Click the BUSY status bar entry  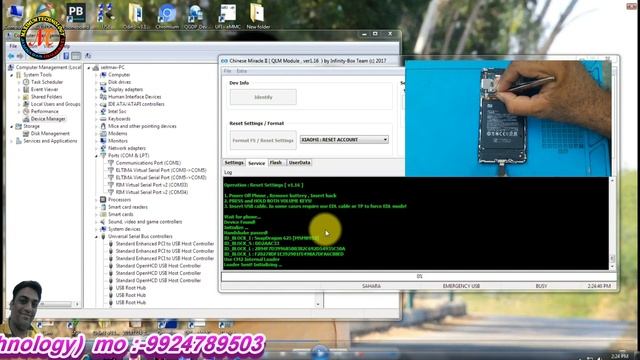pos(541,286)
